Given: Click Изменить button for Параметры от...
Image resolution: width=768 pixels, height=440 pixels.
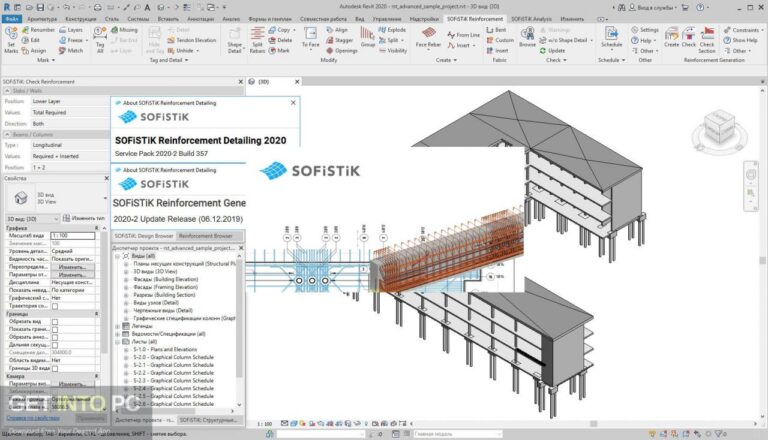Looking at the screenshot, I should coord(72,275).
